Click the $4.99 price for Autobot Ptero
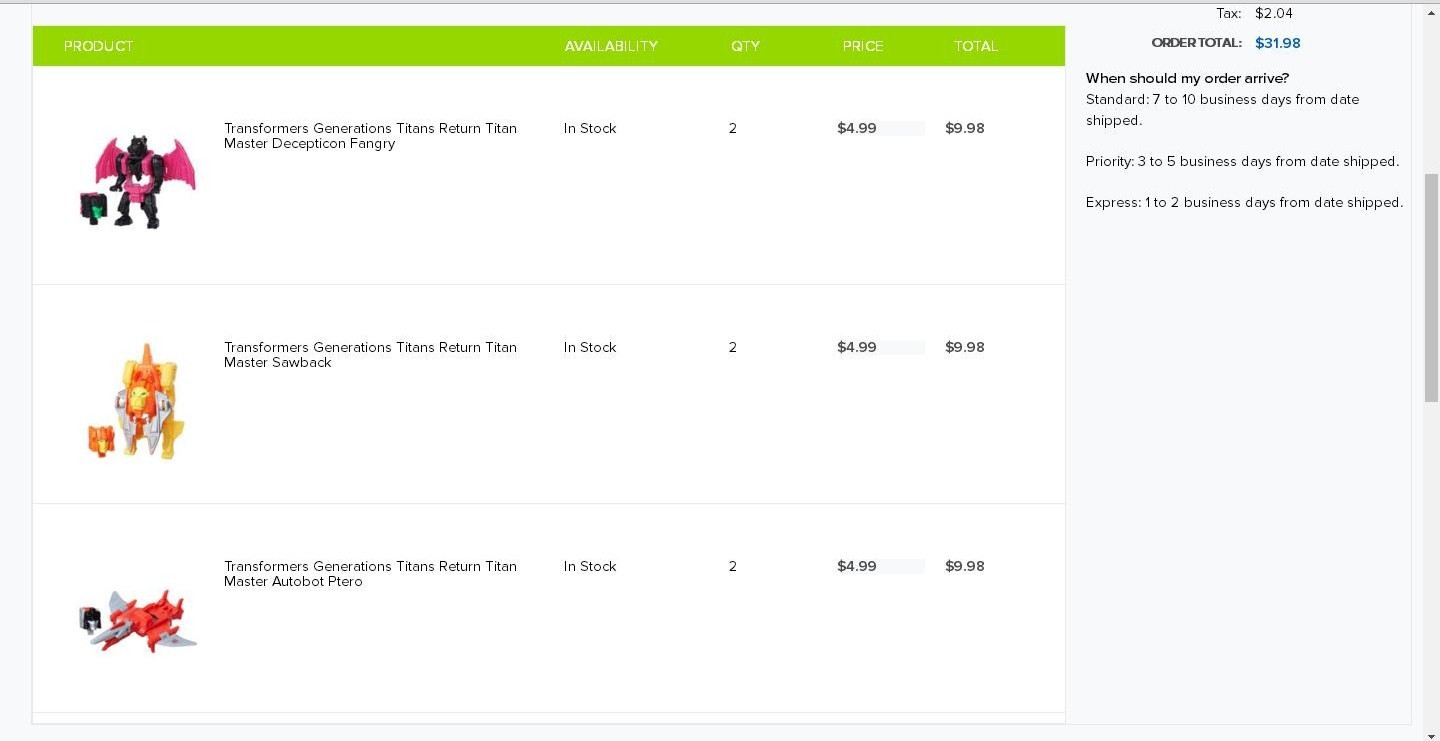 (x=857, y=566)
